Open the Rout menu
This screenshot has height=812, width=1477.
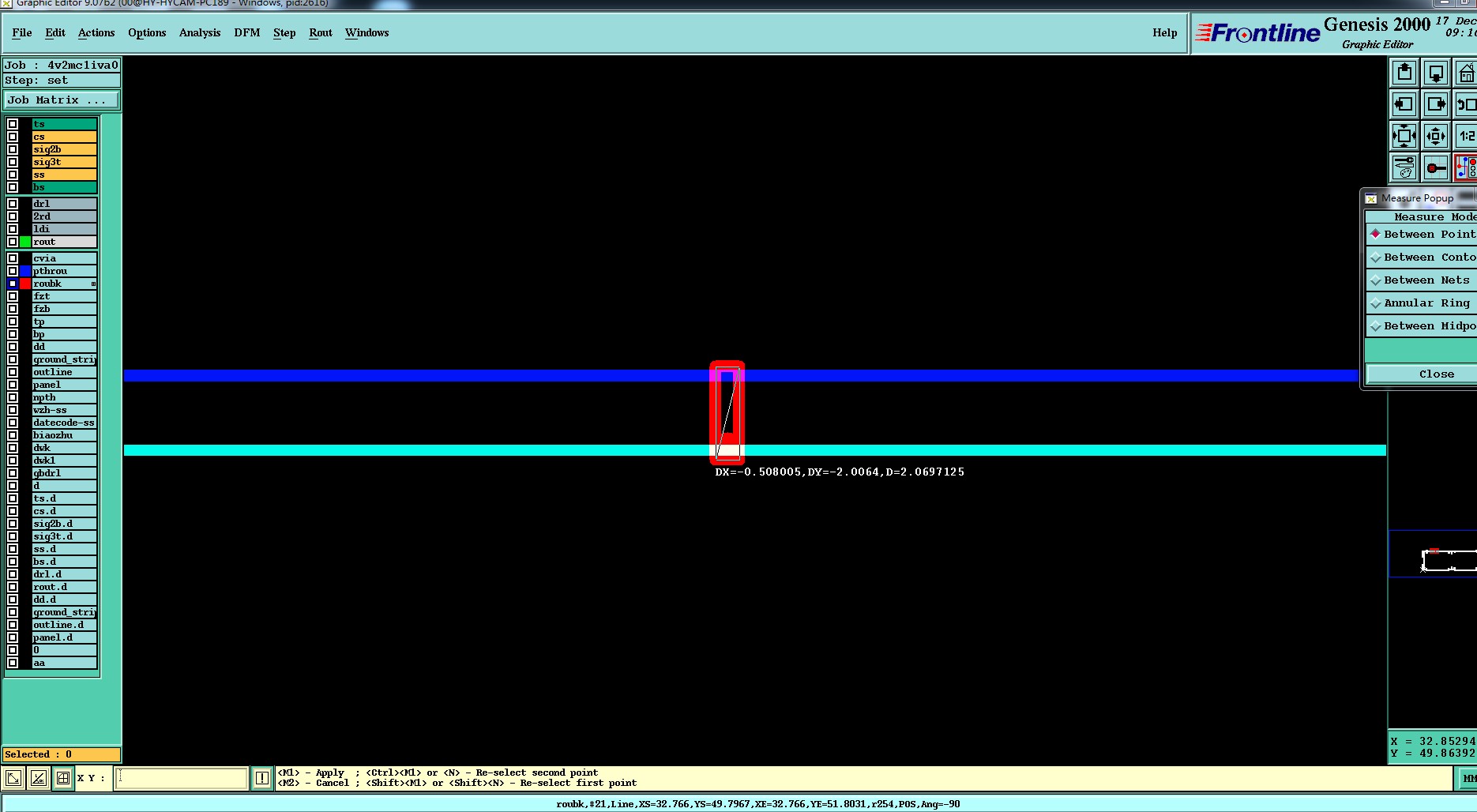[x=321, y=32]
